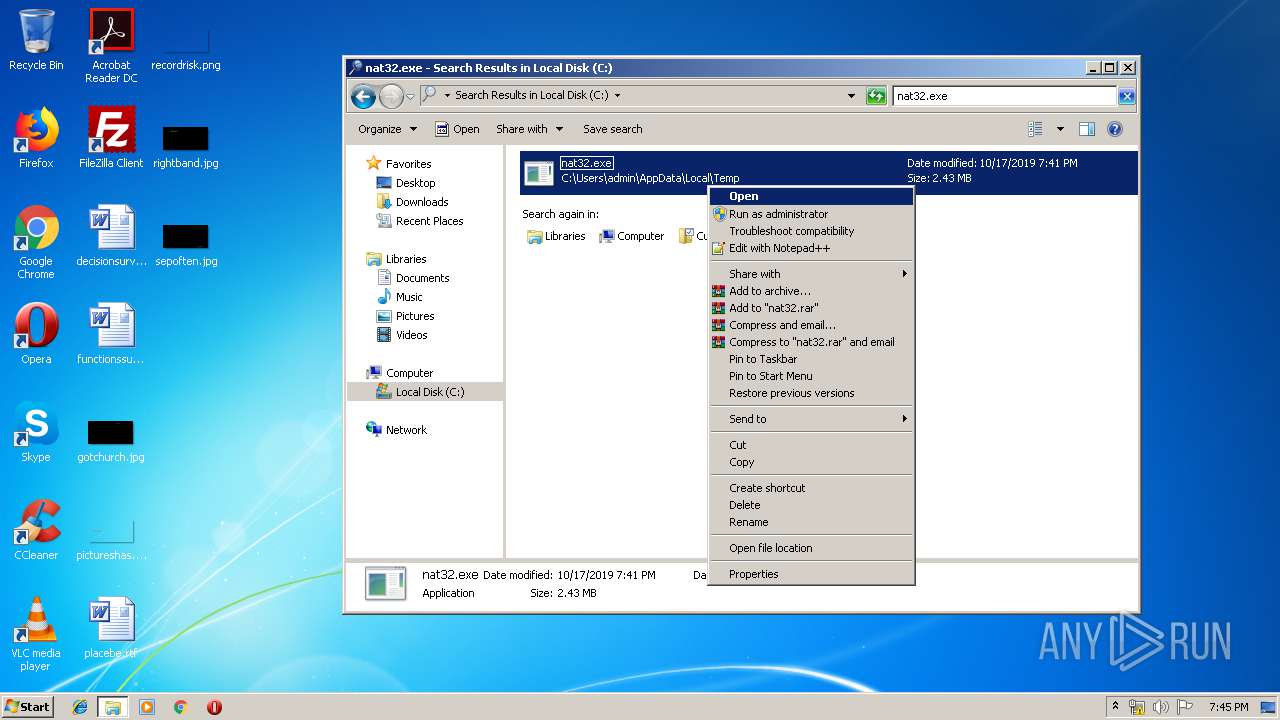
Task: Click the volume speaker tray icon
Action: coord(1160,707)
